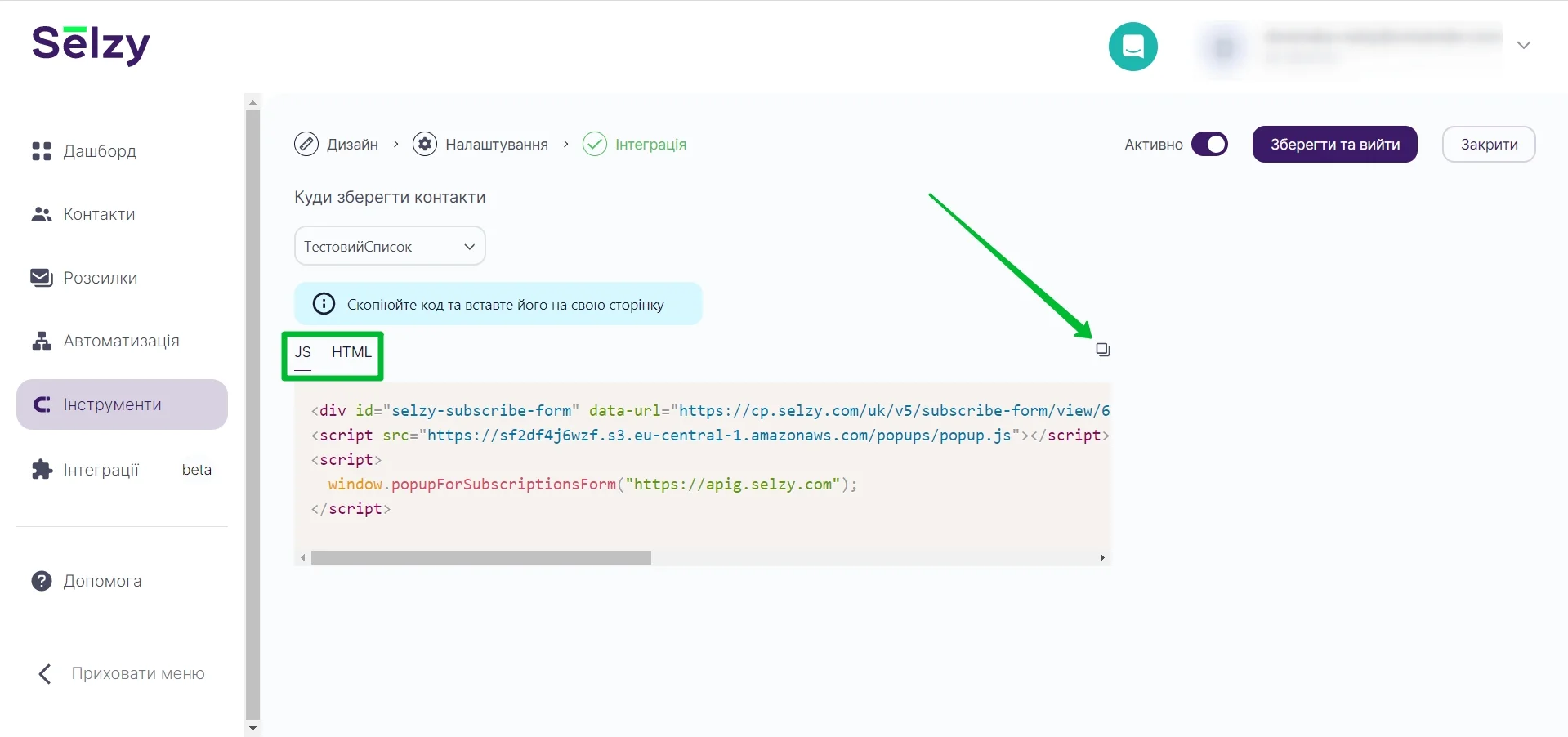This screenshot has height=737, width=1568.
Task: Go to Дизайн step
Action: tap(337, 145)
